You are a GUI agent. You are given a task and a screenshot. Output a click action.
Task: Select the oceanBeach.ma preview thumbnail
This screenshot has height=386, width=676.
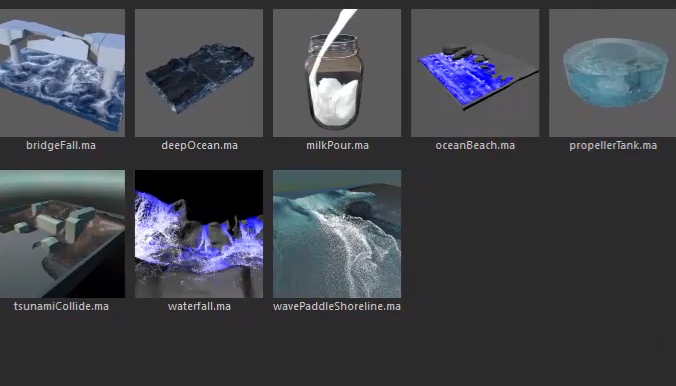[x=475, y=73]
